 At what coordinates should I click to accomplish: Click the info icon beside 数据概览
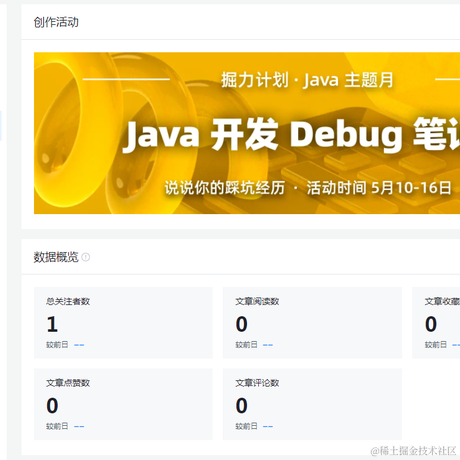[86, 257]
